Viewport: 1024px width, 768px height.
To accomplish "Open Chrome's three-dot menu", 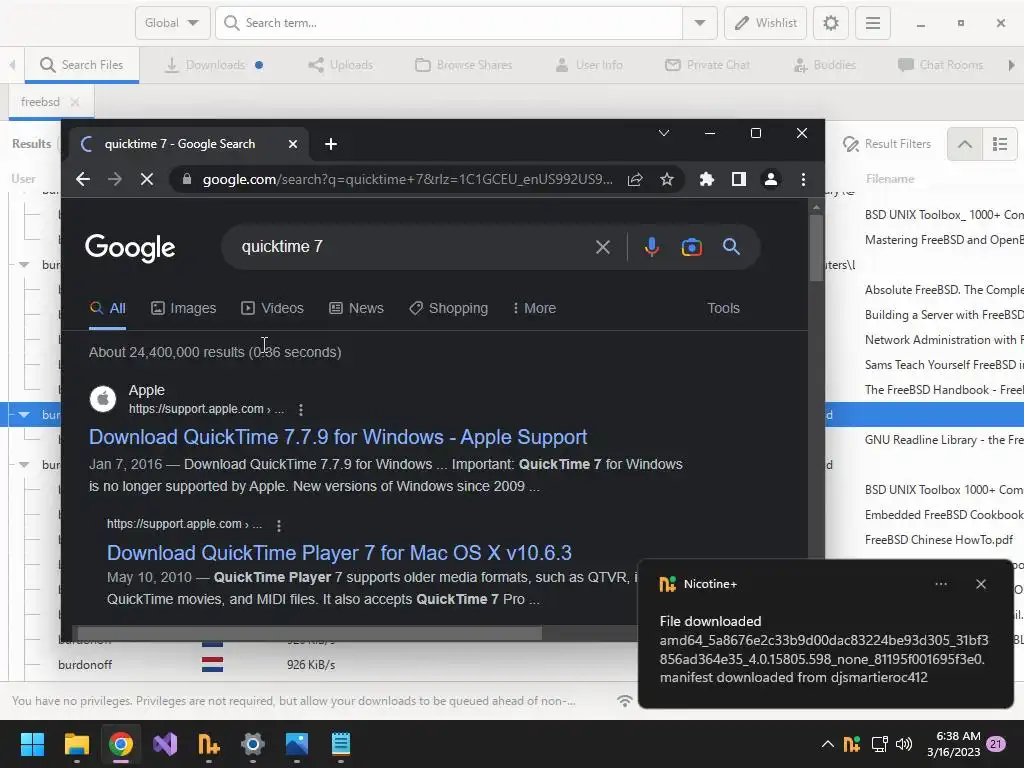I will tap(803, 179).
